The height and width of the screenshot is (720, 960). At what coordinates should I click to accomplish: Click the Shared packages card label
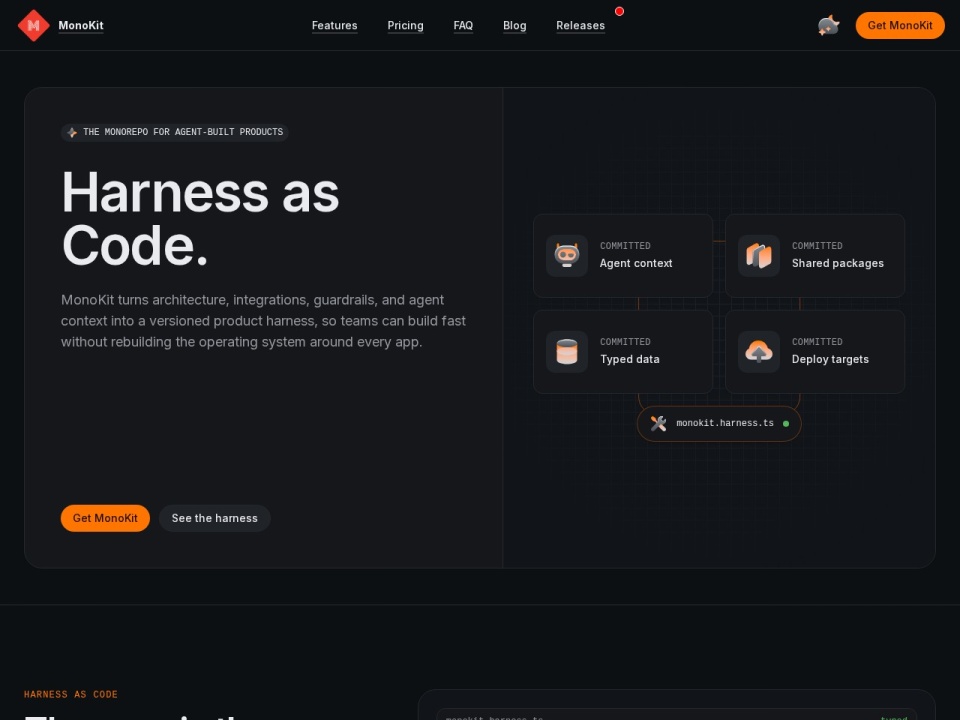(838, 263)
